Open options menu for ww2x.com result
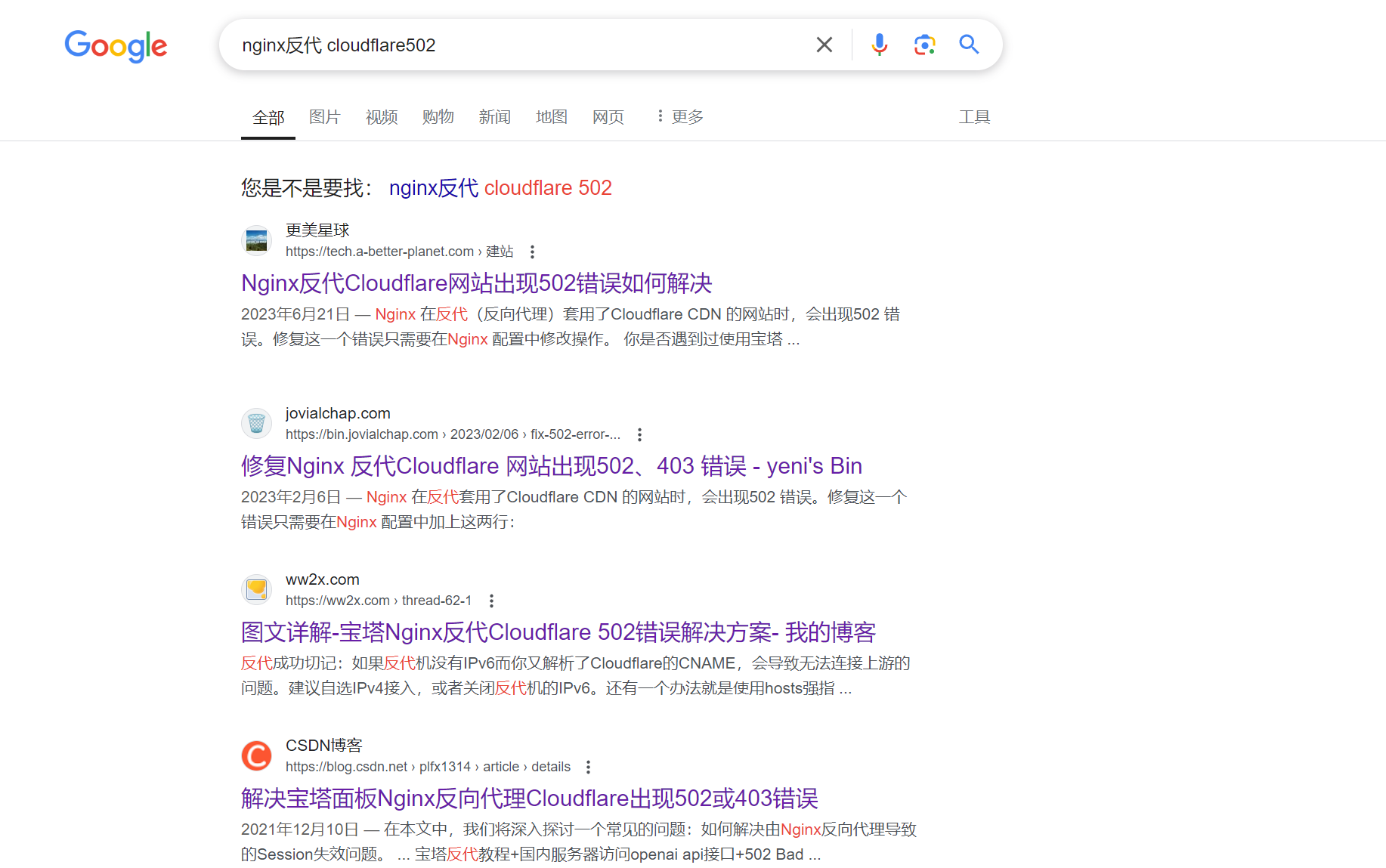Viewport: 1386px width, 868px height. pos(491,601)
